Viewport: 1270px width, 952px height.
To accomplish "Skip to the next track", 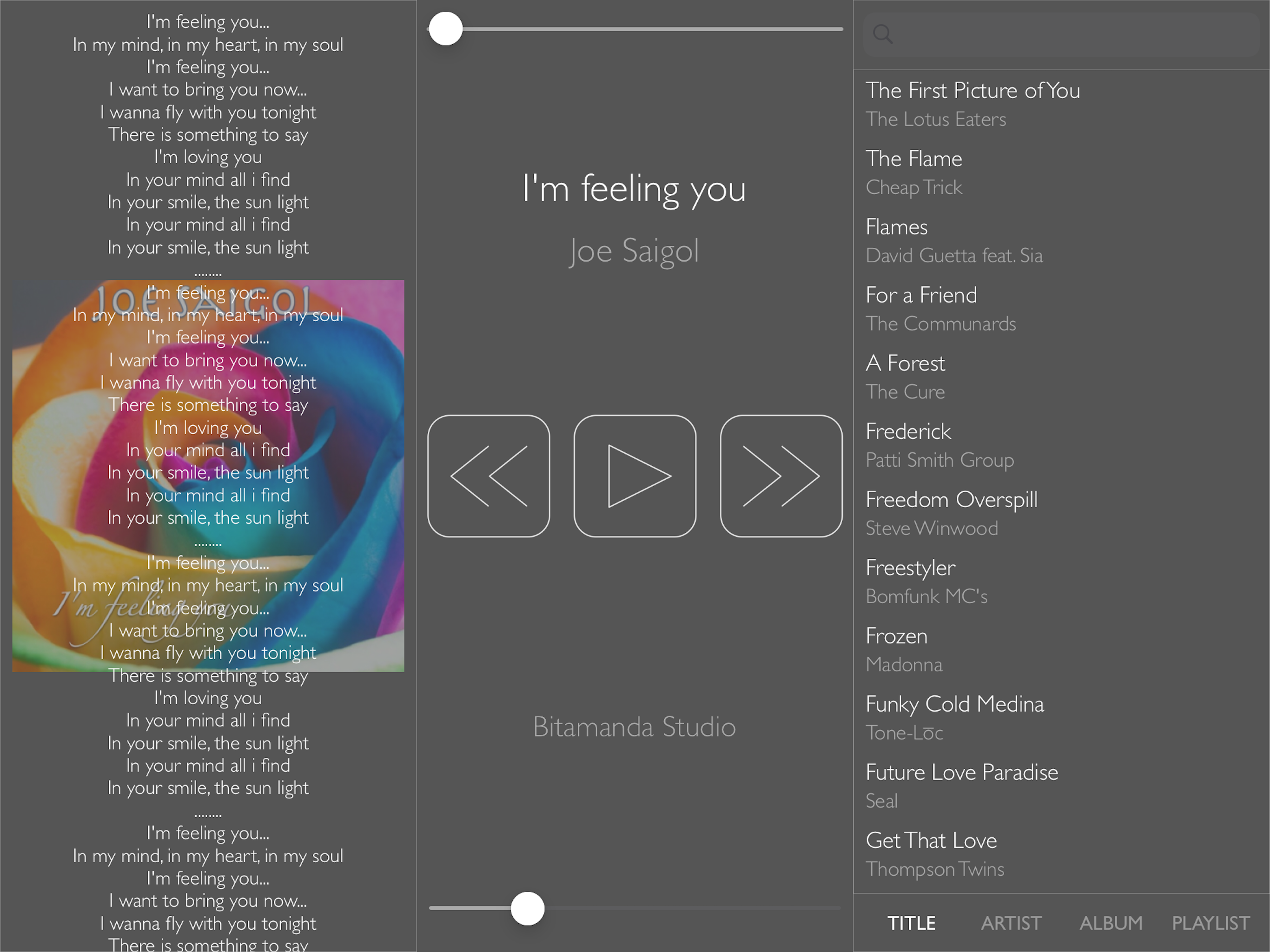I will 781,476.
